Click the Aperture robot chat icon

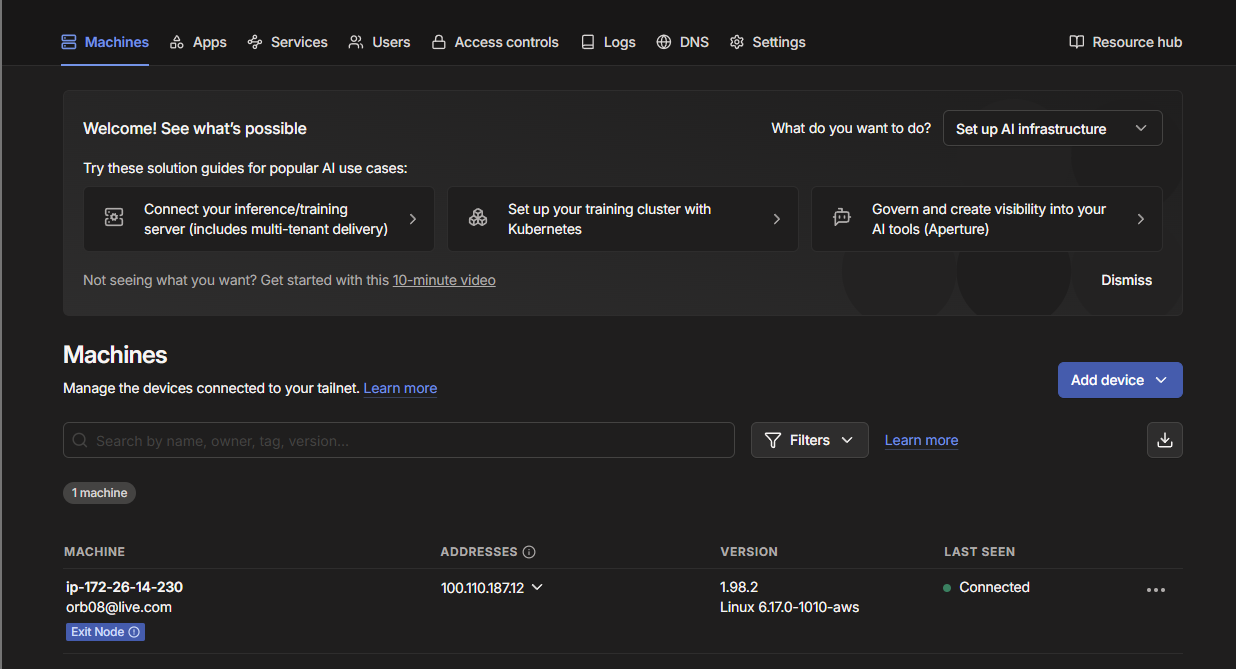click(x=842, y=218)
